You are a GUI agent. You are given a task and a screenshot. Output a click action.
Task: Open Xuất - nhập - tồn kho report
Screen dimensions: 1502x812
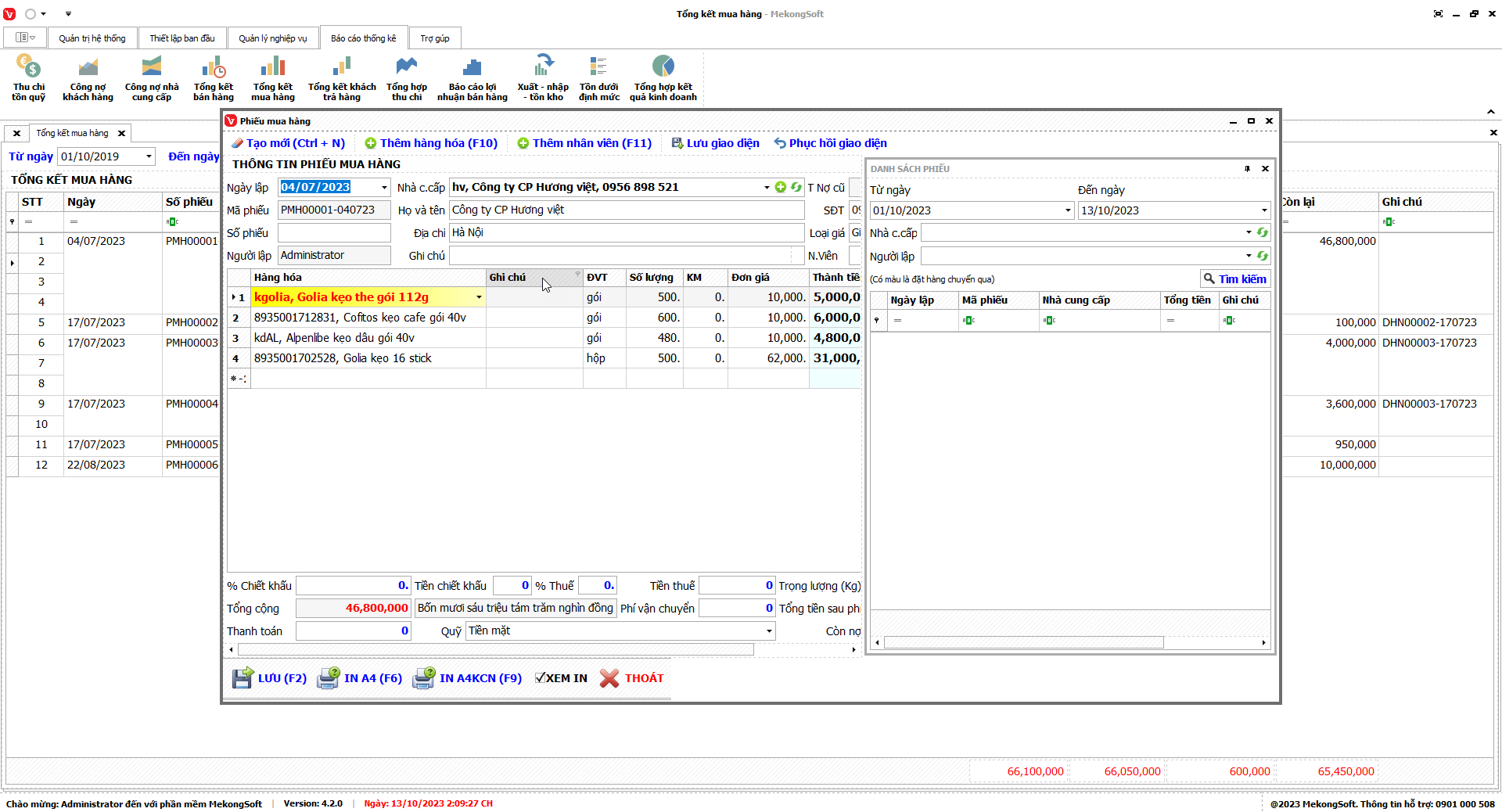pyautogui.click(x=543, y=77)
